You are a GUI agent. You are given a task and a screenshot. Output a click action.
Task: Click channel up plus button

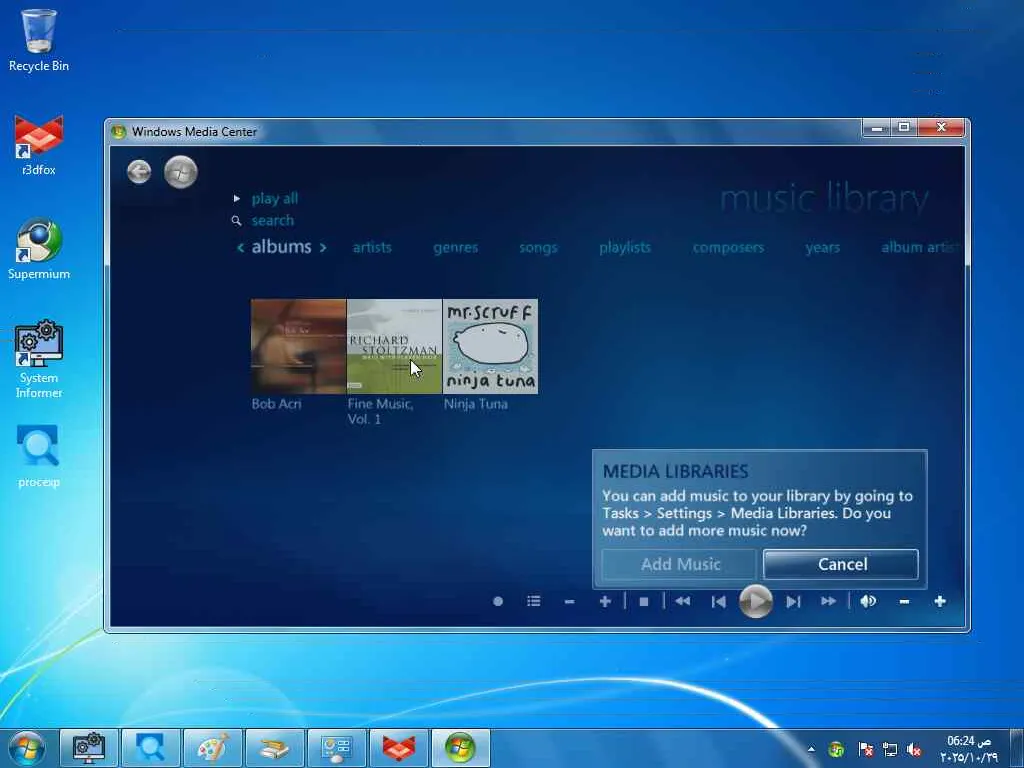[x=605, y=601]
